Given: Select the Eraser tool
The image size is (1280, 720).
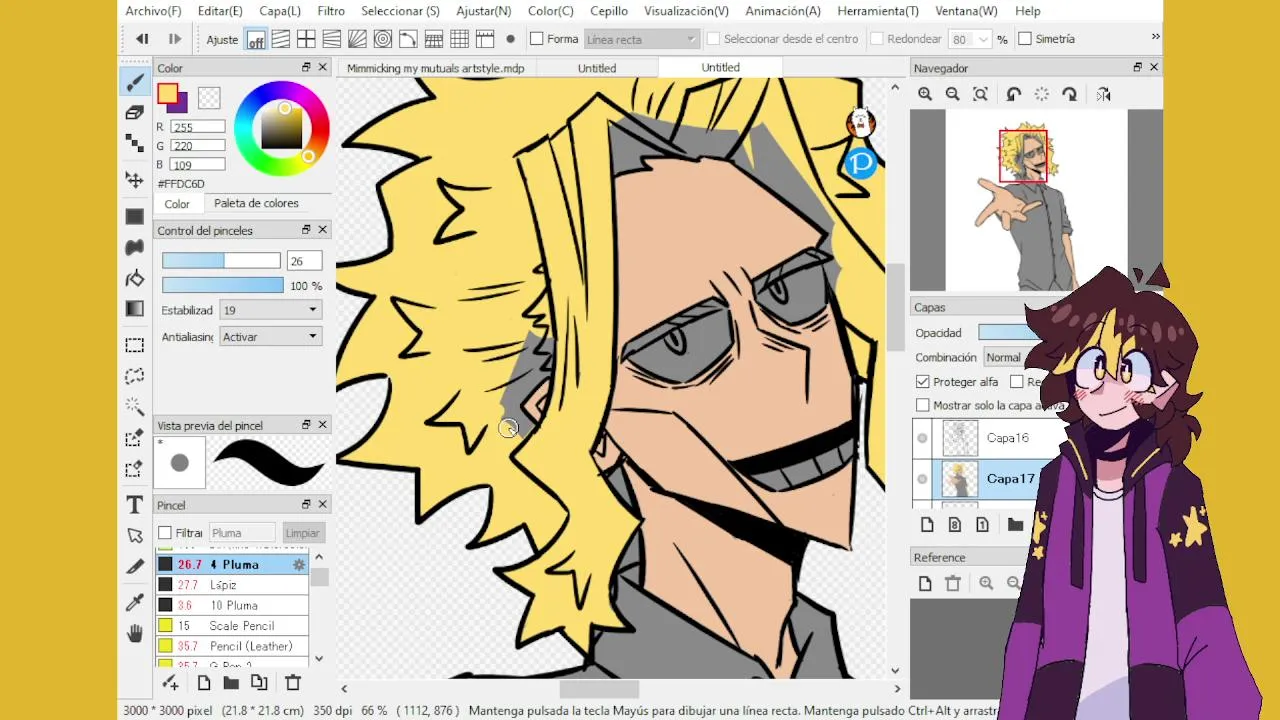Looking at the screenshot, I should 134,113.
